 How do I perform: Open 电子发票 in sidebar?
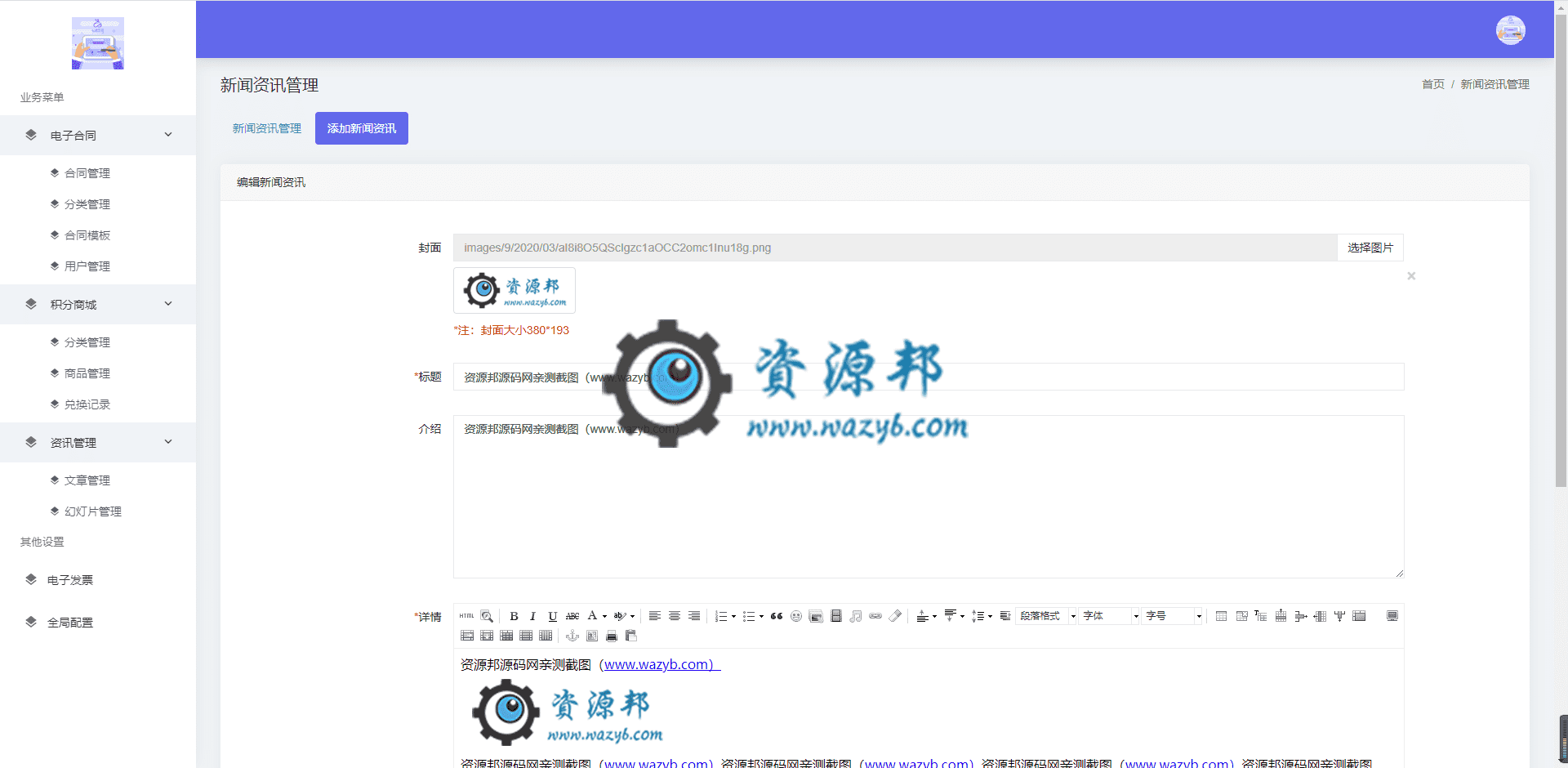coord(69,580)
